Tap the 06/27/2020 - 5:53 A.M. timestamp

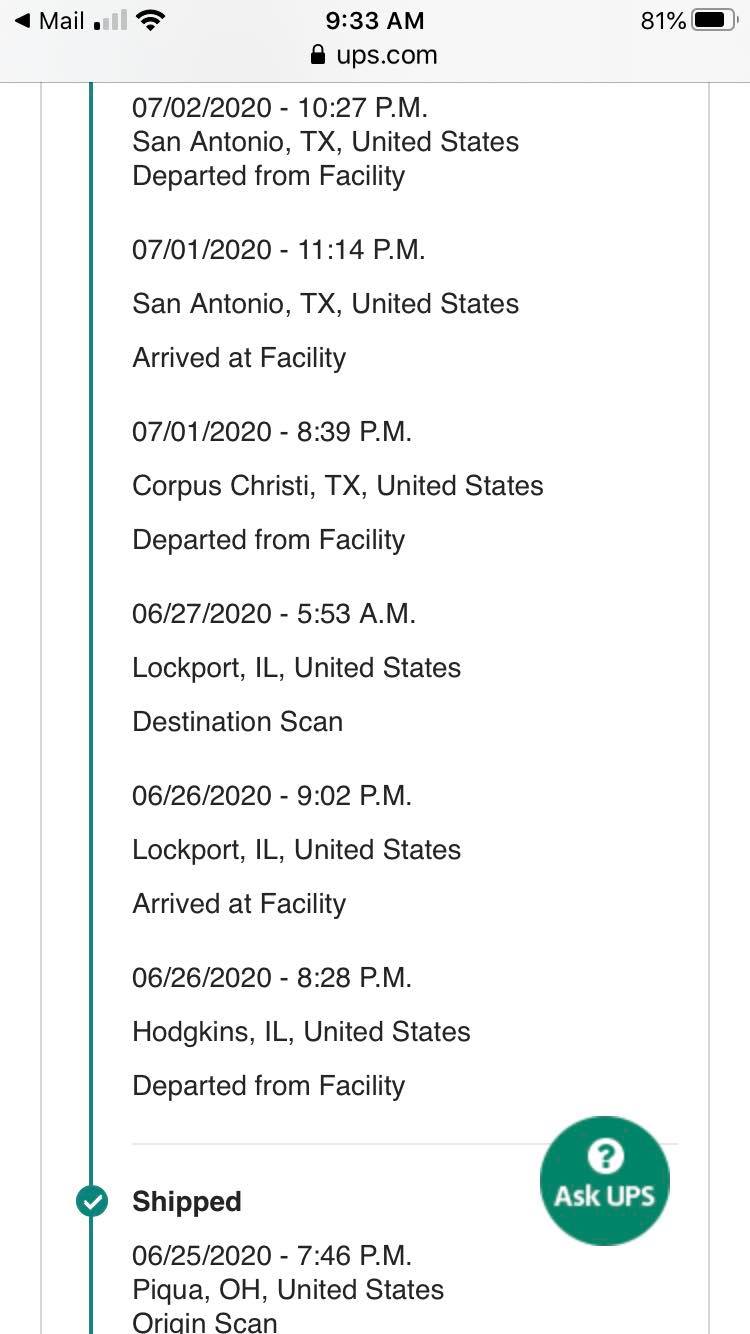pos(274,614)
